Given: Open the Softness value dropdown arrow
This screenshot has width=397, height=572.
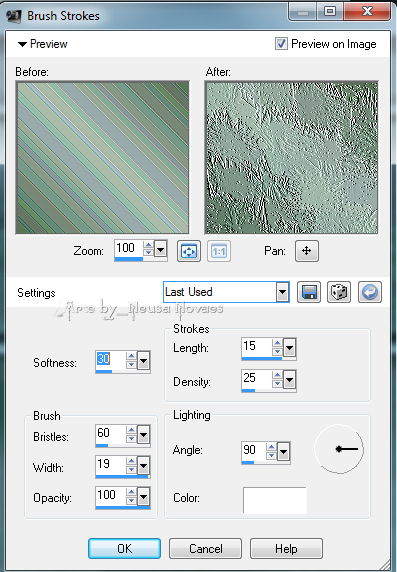Looking at the screenshot, I should (x=143, y=362).
